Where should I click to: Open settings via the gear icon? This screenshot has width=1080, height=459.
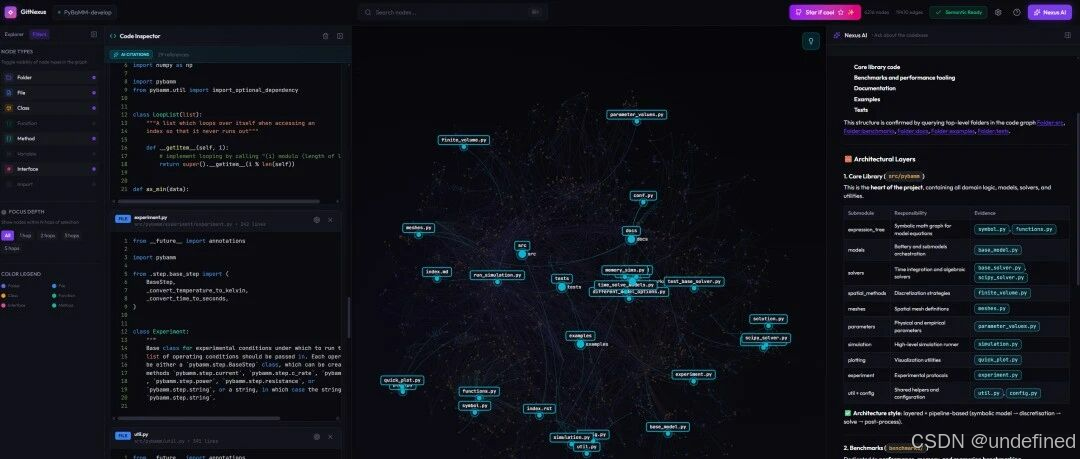coord(998,12)
